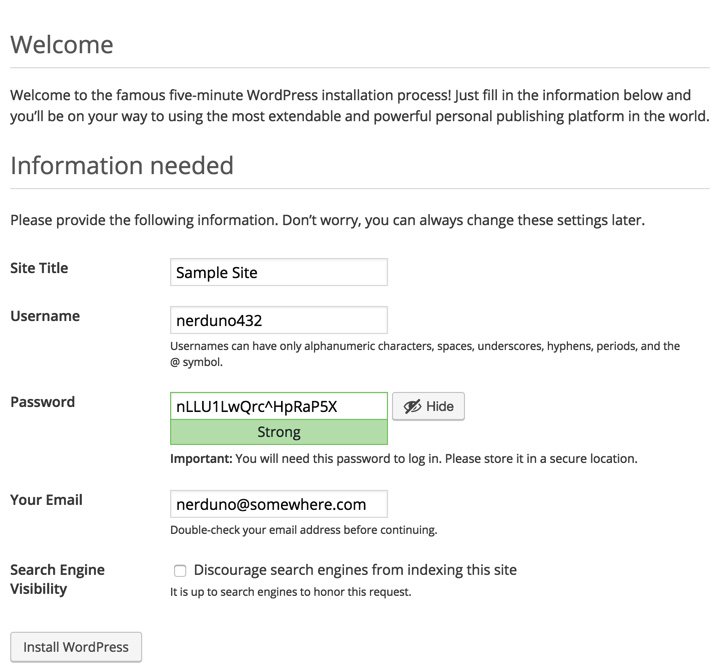Image resolution: width=725 pixels, height=672 pixels.
Task: Click the Install WordPress button
Action: [x=76, y=647]
